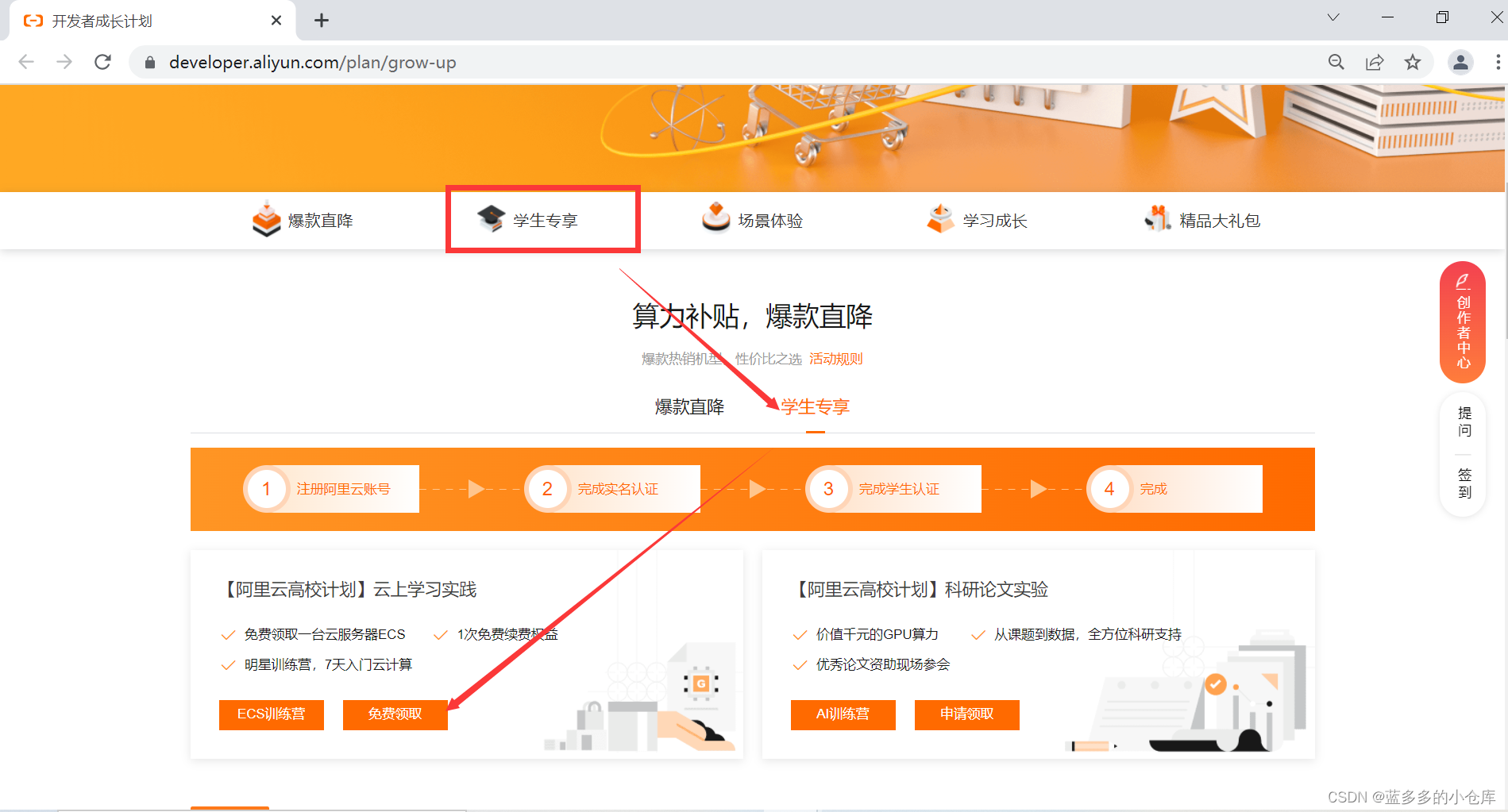This screenshot has height=812, width=1508.
Task: Click the 【阿里云高校计划】科研论文实验 card title
Action: tap(920, 590)
